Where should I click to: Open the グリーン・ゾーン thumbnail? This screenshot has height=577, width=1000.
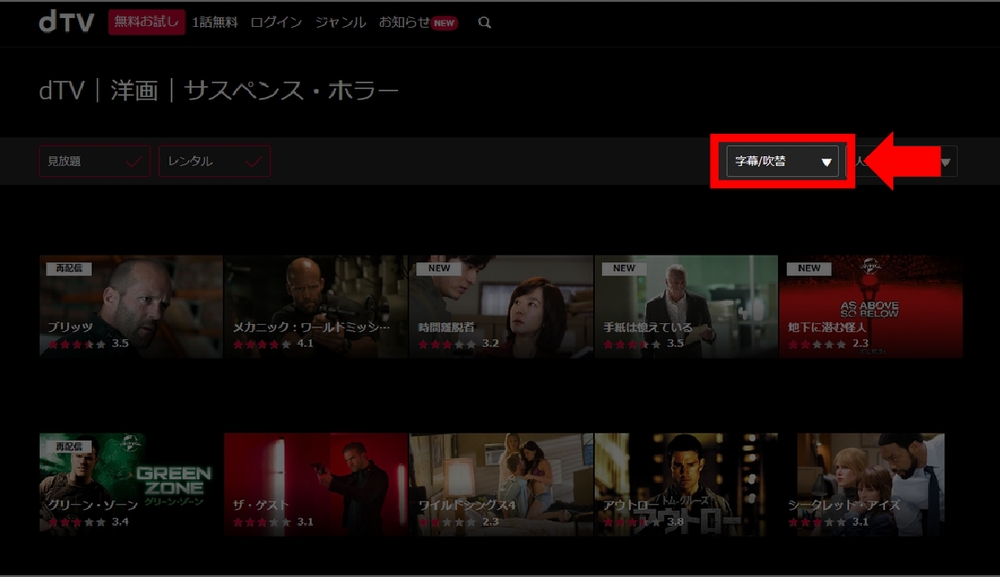click(x=131, y=485)
